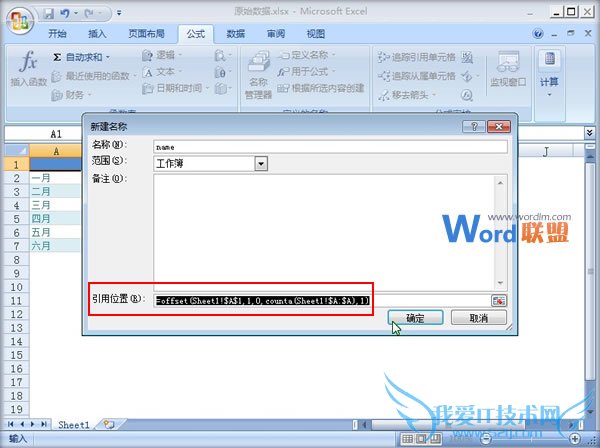Expand the 用于公式 menu
Viewport: 600px width, 448px height.
click(306, 72)
